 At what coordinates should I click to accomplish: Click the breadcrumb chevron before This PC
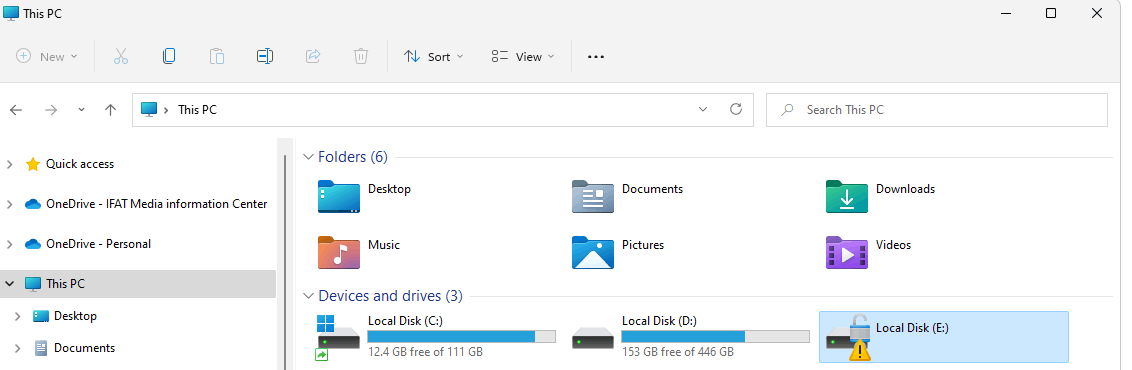(167, 110)
